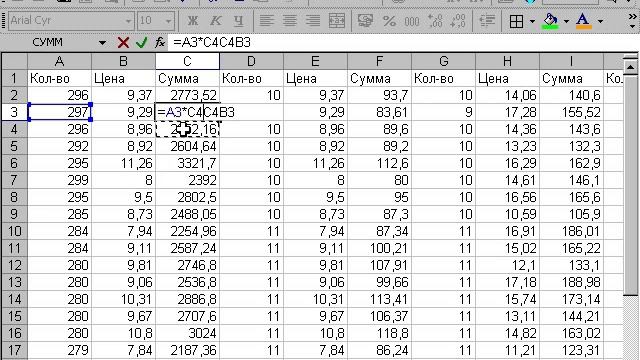The height and width of the screenshot is (360, 640).
Task: Confirm formula with green check mark
Action: click(x=142, y=42)
